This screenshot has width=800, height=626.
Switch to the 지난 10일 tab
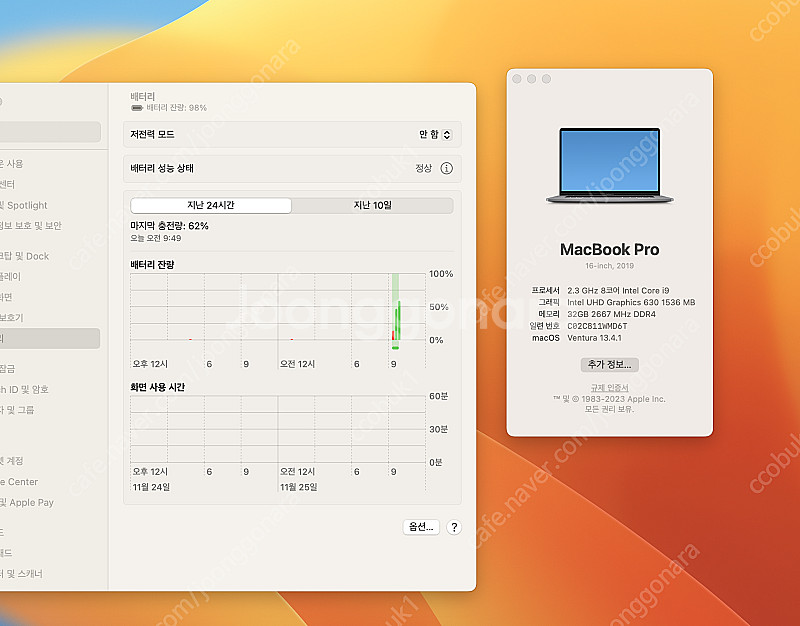pyautogui.click(x=372, y=205)
